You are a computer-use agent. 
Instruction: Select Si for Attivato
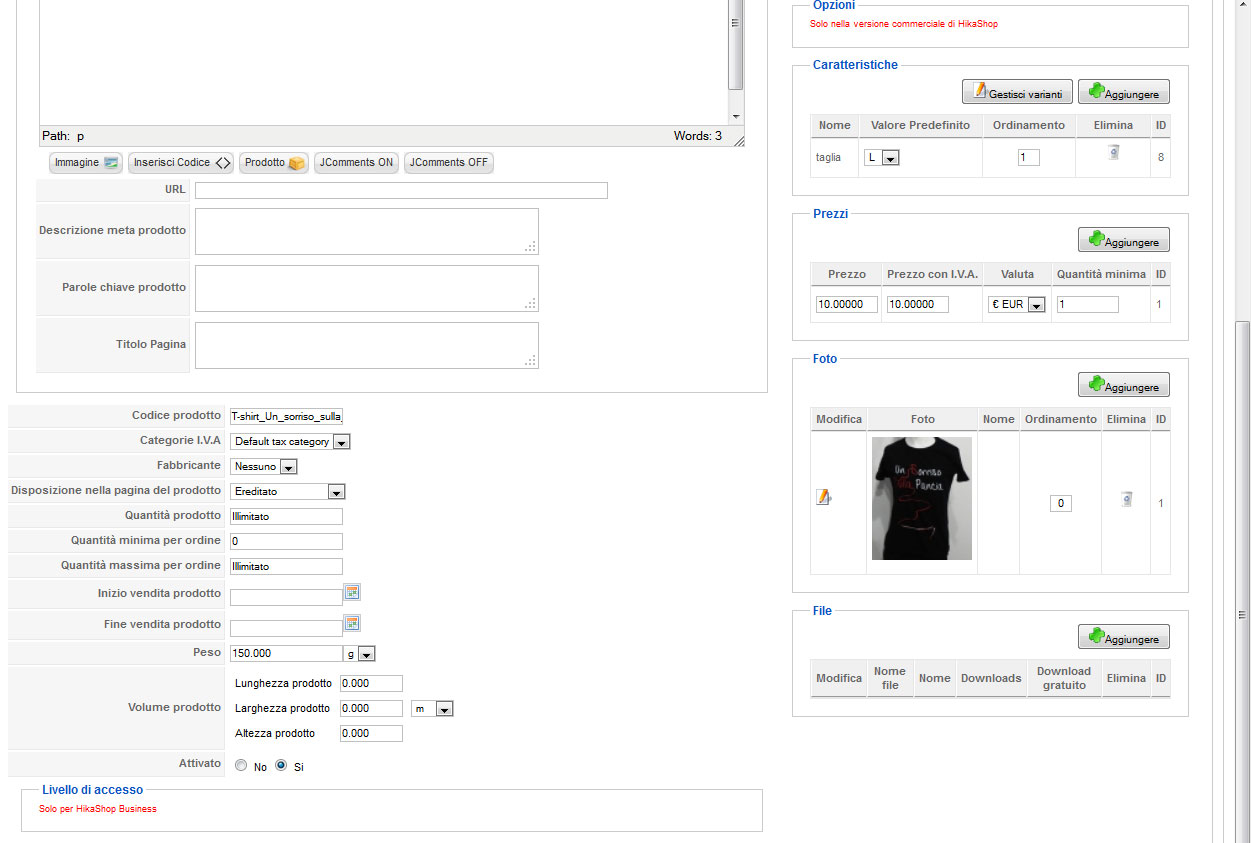click(281, 765)
